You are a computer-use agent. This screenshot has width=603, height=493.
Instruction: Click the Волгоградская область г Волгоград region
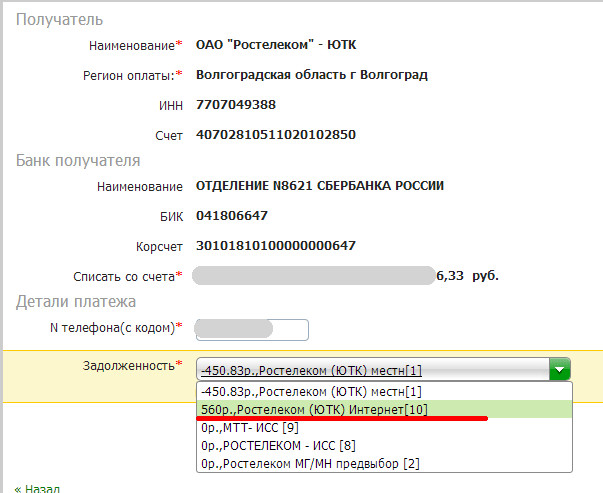313,74
